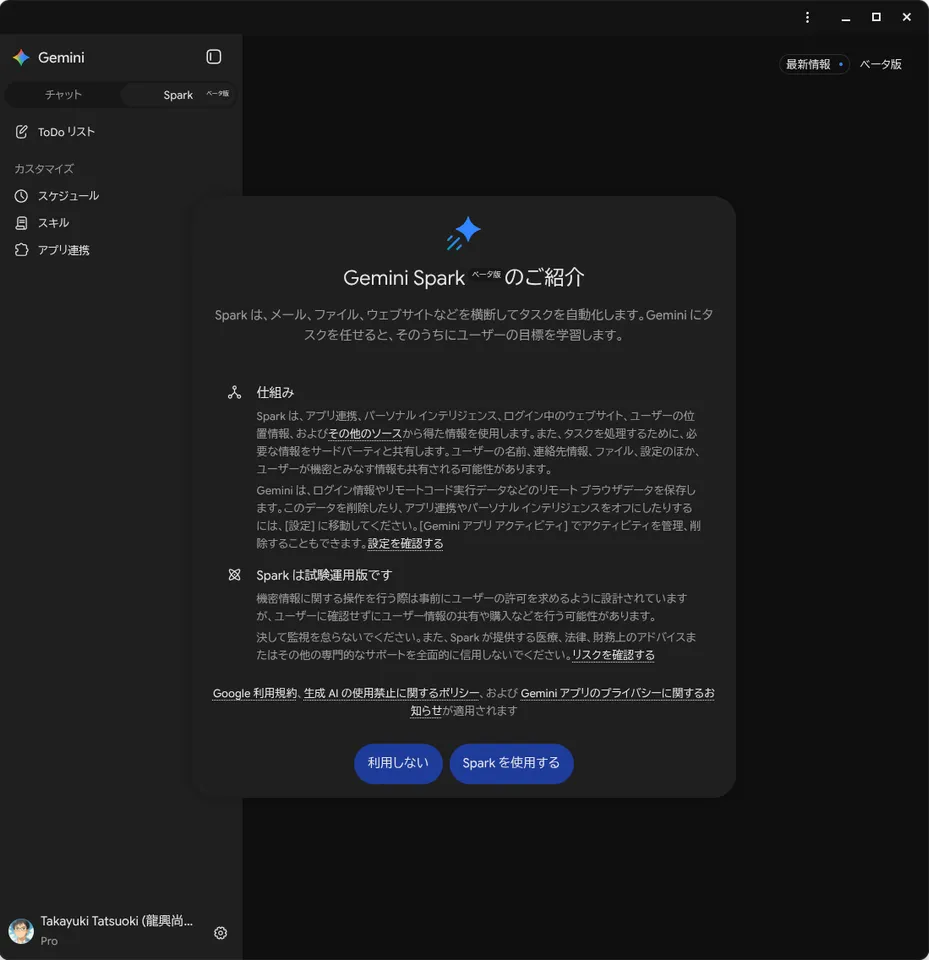Click the 仕組み heading text

275,392
